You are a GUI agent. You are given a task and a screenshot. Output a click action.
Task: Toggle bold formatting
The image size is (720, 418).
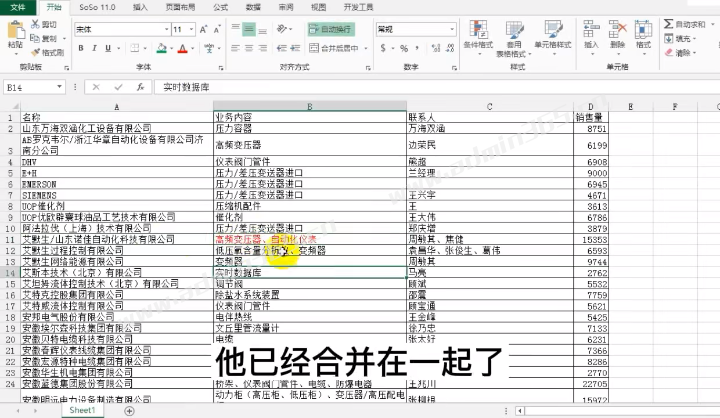81,48
